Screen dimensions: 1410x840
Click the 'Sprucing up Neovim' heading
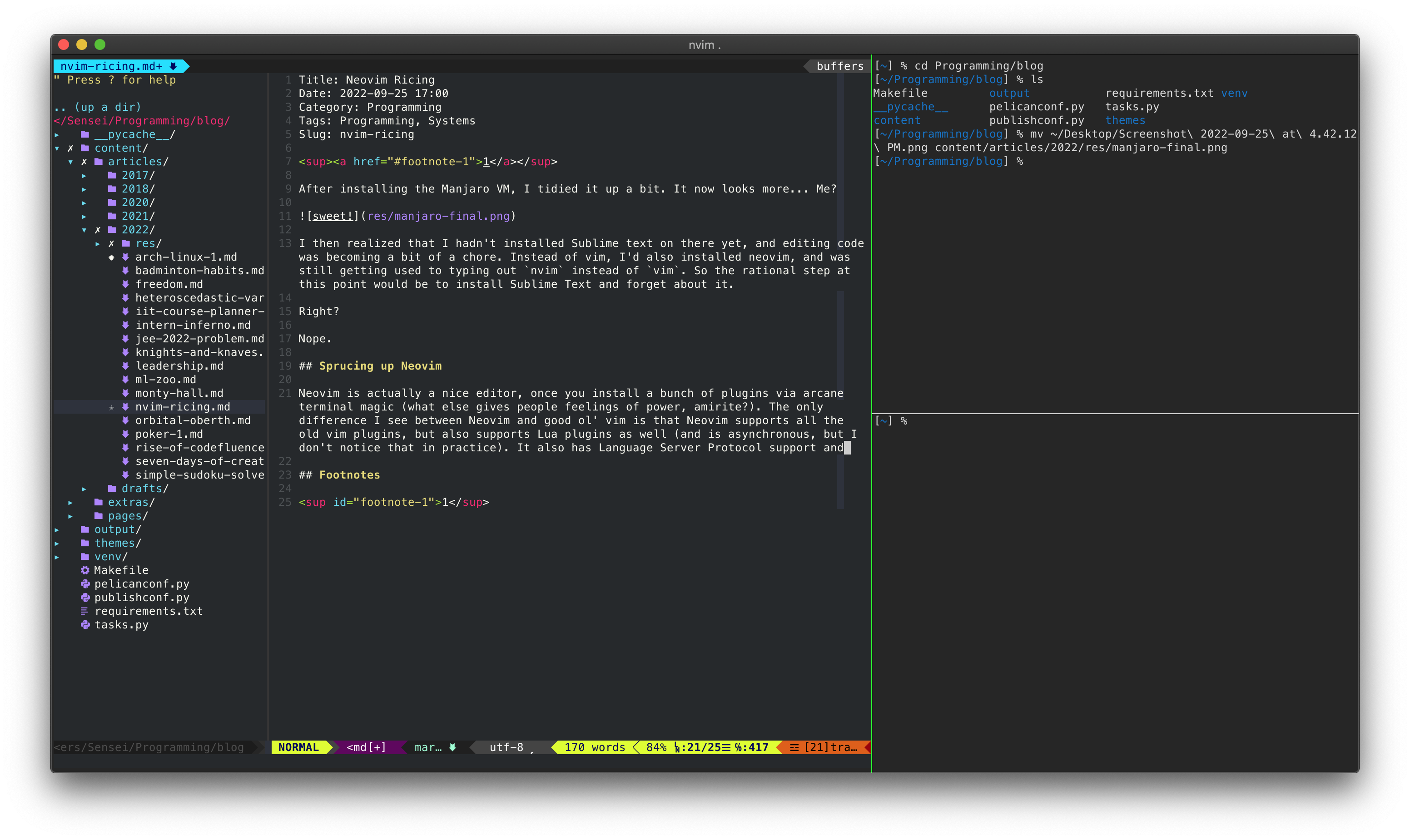tap(380, 366)
